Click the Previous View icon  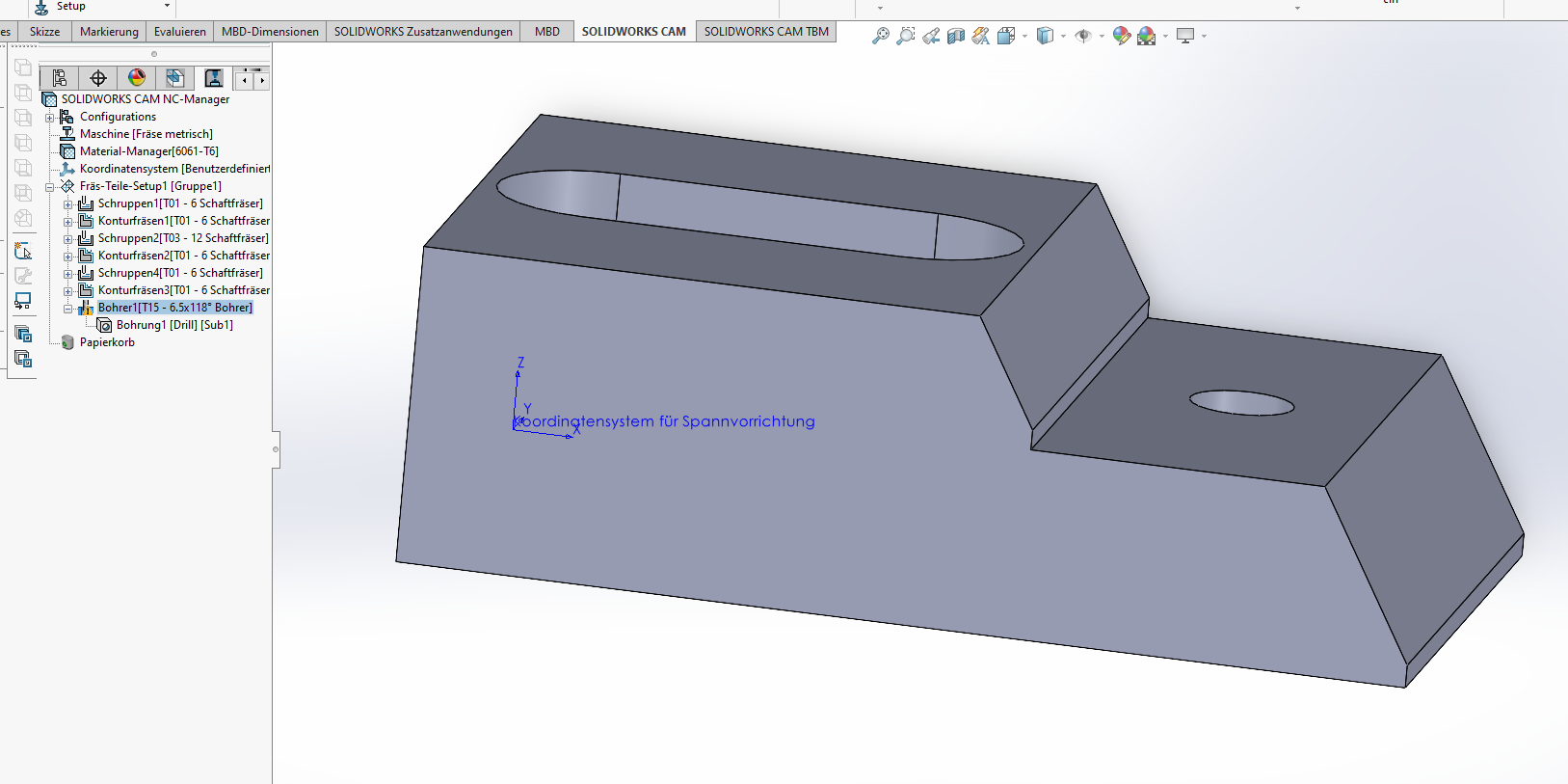(931, 37)
